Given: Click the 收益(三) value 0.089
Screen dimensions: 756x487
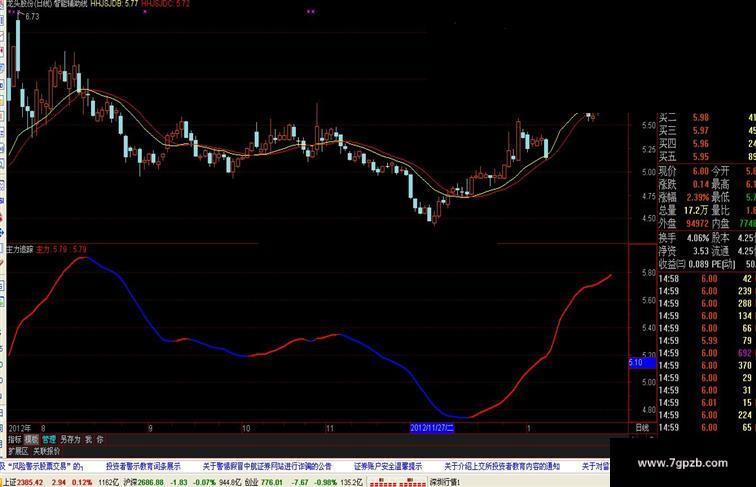Looking at the screenshot, I should (x=699, y=264).
